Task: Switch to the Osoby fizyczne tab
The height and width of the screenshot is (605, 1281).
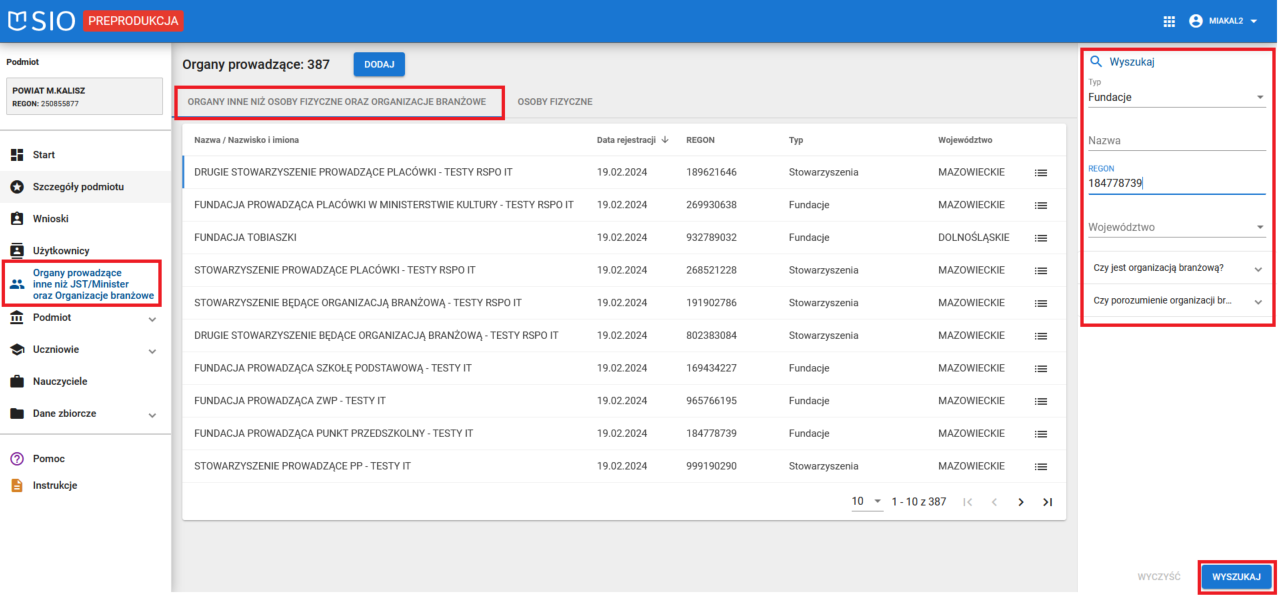Action: [x=555, y=102]
